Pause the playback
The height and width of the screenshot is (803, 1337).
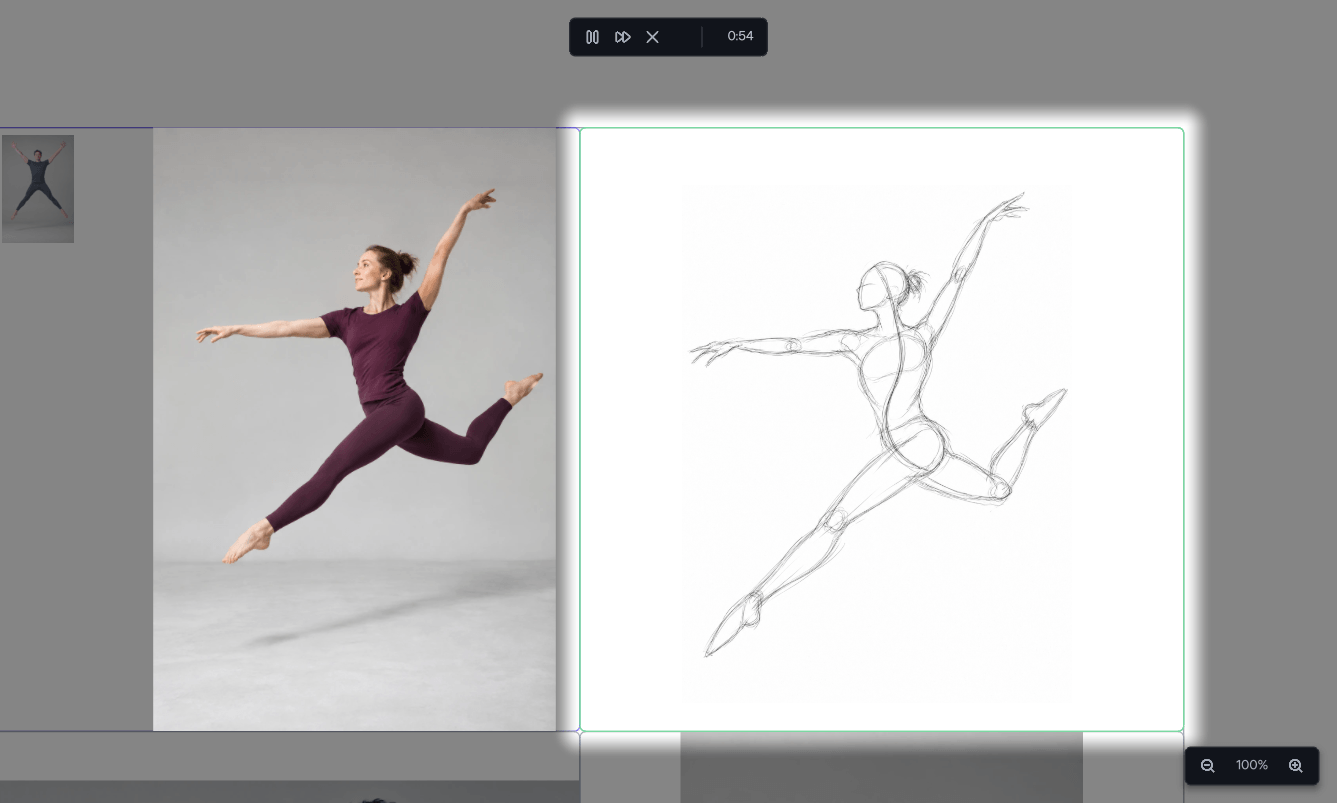tap(592, 37)
